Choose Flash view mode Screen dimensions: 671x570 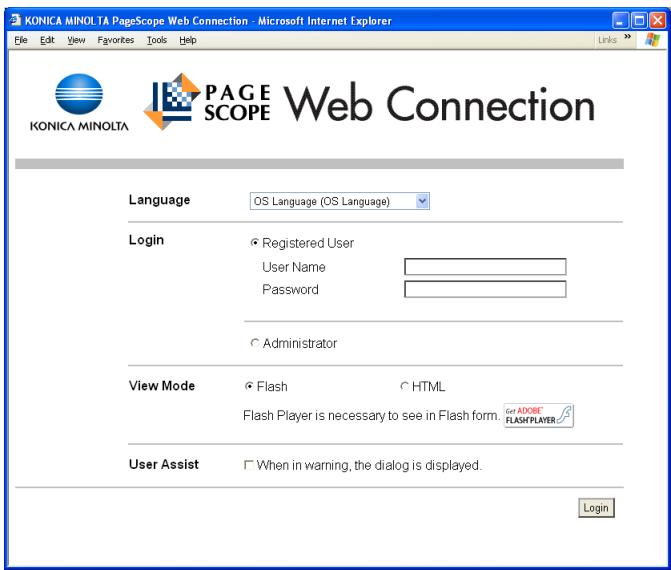[x=249, y=386]
